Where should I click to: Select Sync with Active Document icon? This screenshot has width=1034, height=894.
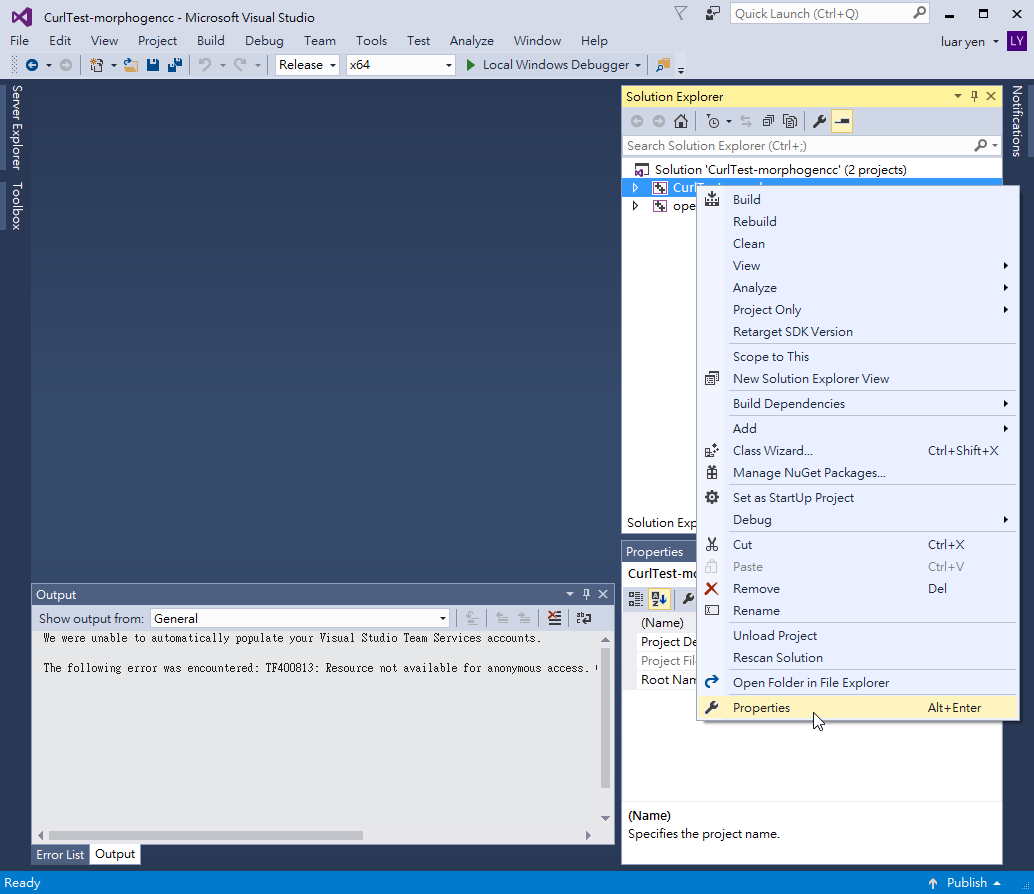coord(746,120)
